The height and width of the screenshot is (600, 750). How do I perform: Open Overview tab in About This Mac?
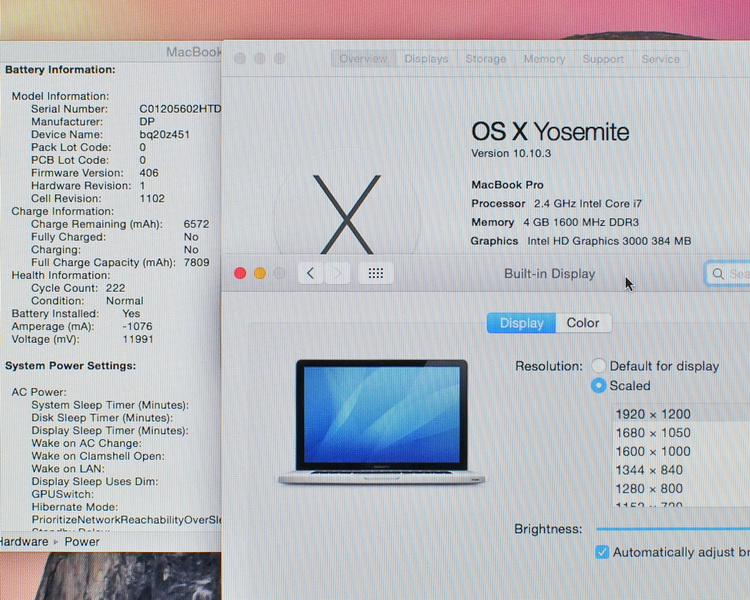(363, 59)
